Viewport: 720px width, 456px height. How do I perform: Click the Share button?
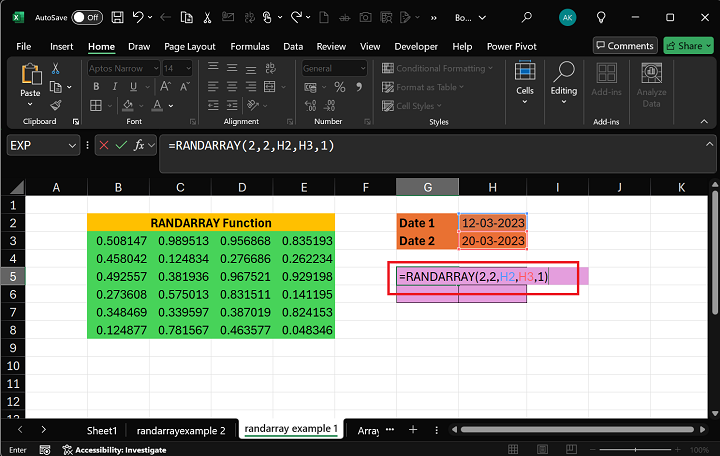tap(688, 46)
